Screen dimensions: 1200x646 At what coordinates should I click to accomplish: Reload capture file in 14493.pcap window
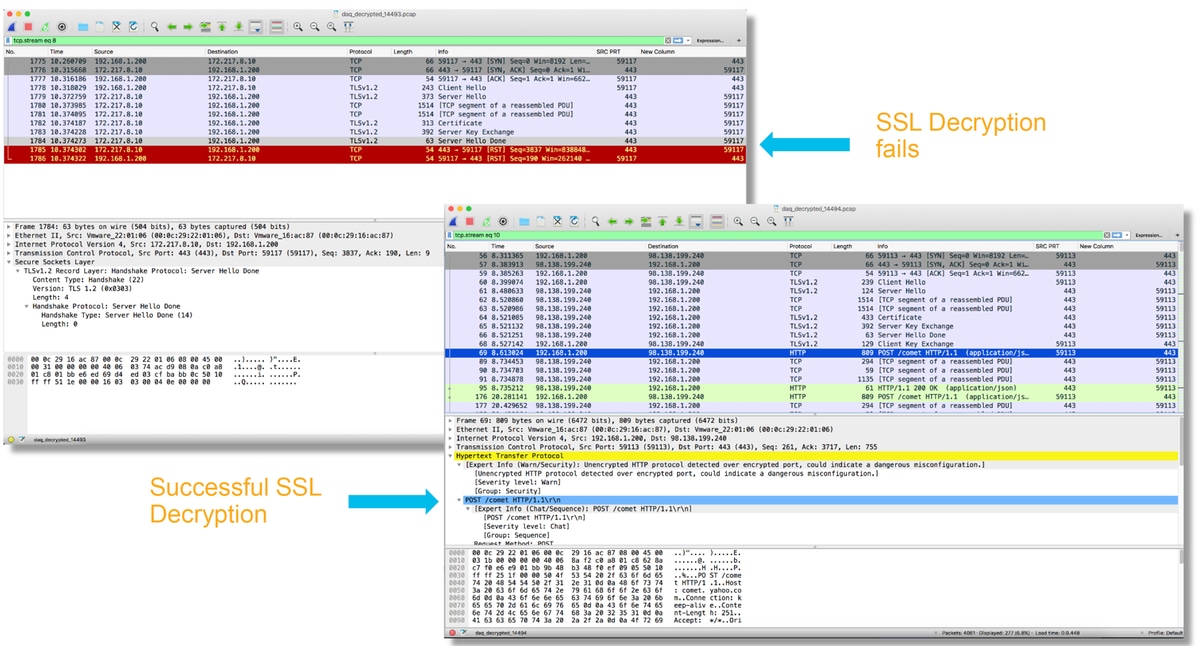(x=133, y=27)
